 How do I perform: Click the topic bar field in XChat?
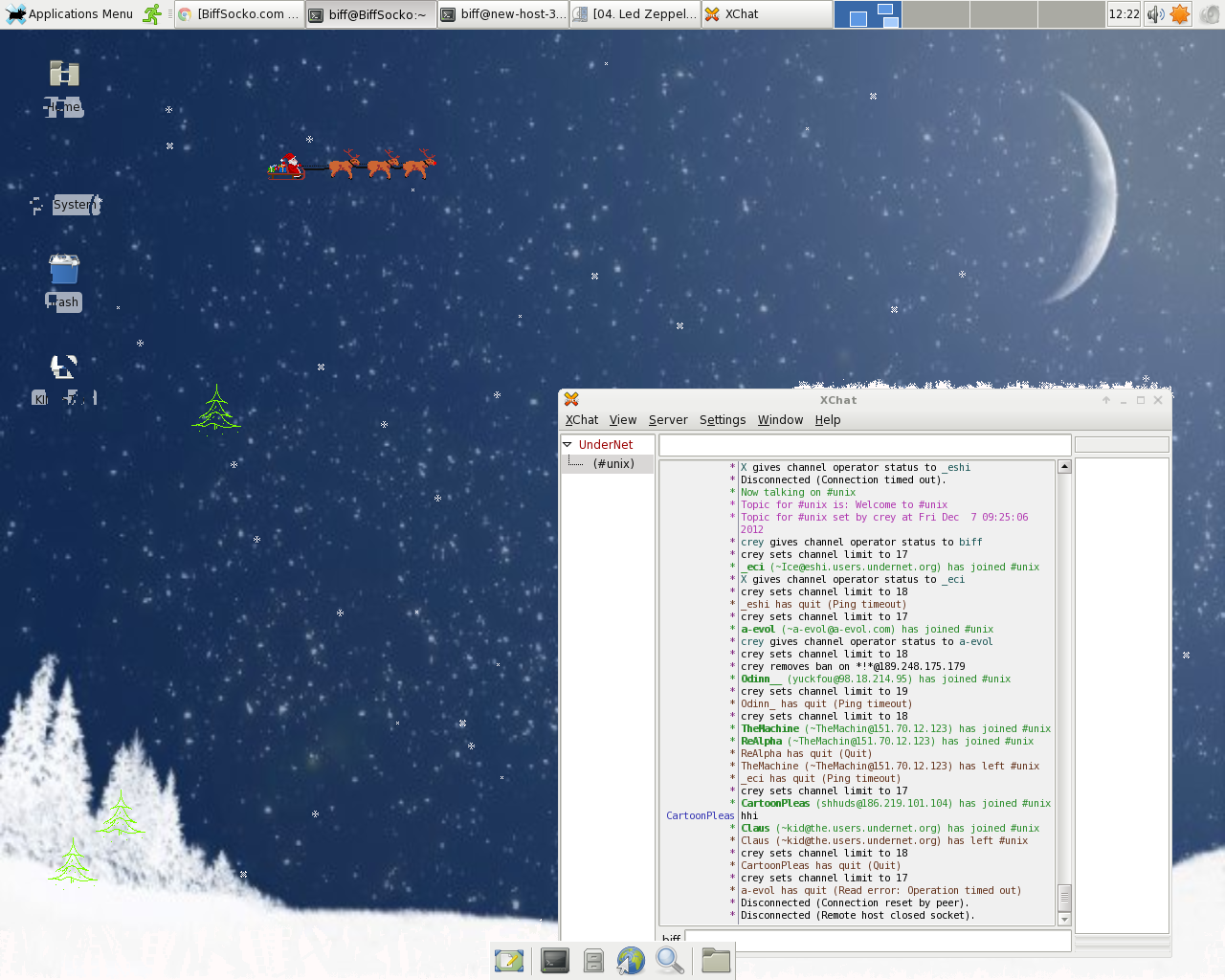[865, 445]
